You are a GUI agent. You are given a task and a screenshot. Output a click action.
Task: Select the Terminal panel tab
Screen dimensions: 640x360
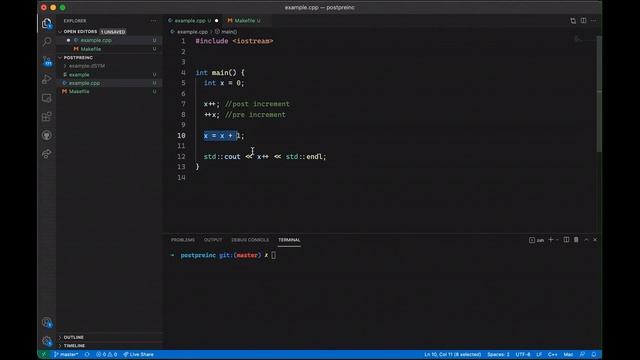[289, 240]
